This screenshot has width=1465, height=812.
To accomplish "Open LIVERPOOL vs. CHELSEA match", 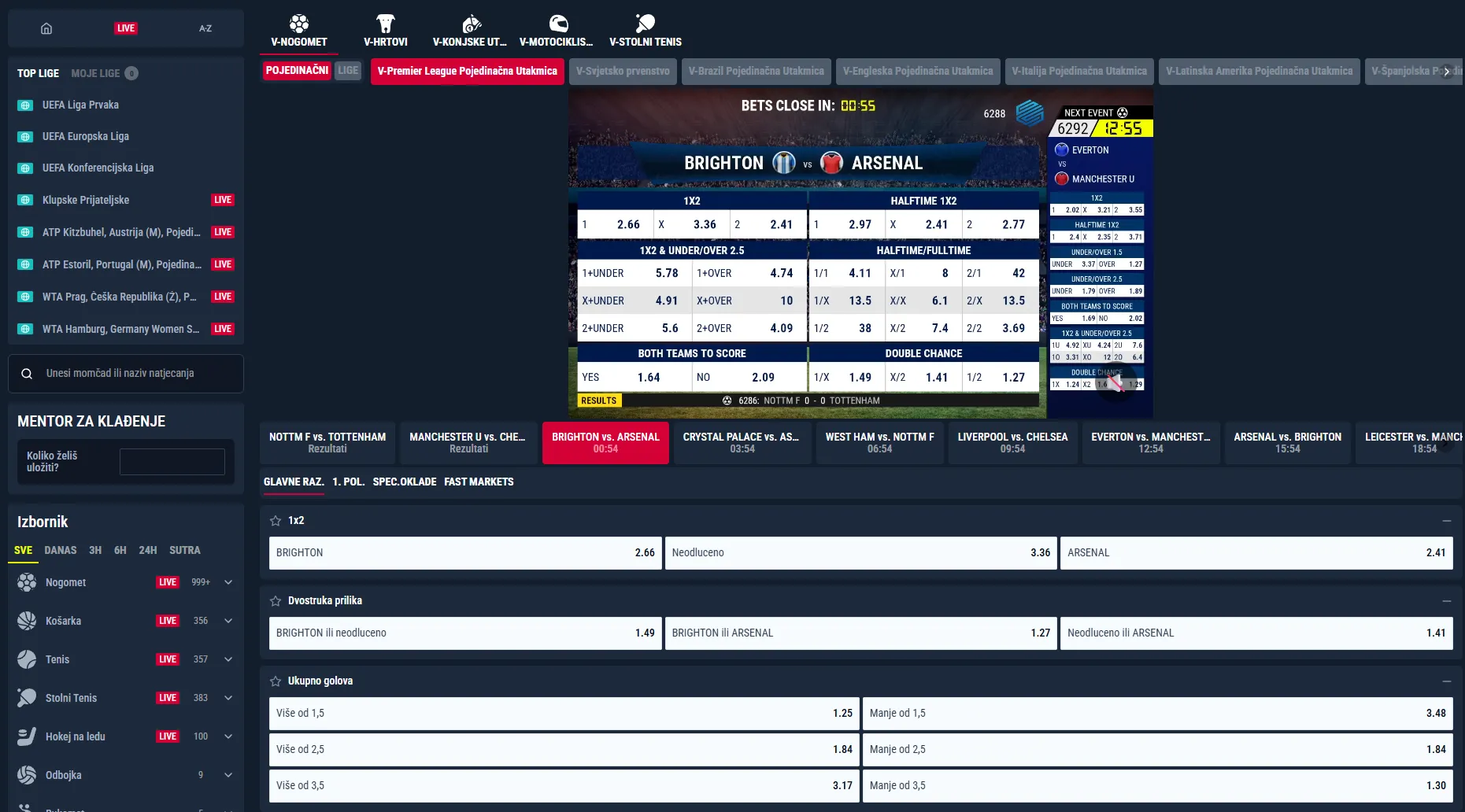I will point(1012,443).
